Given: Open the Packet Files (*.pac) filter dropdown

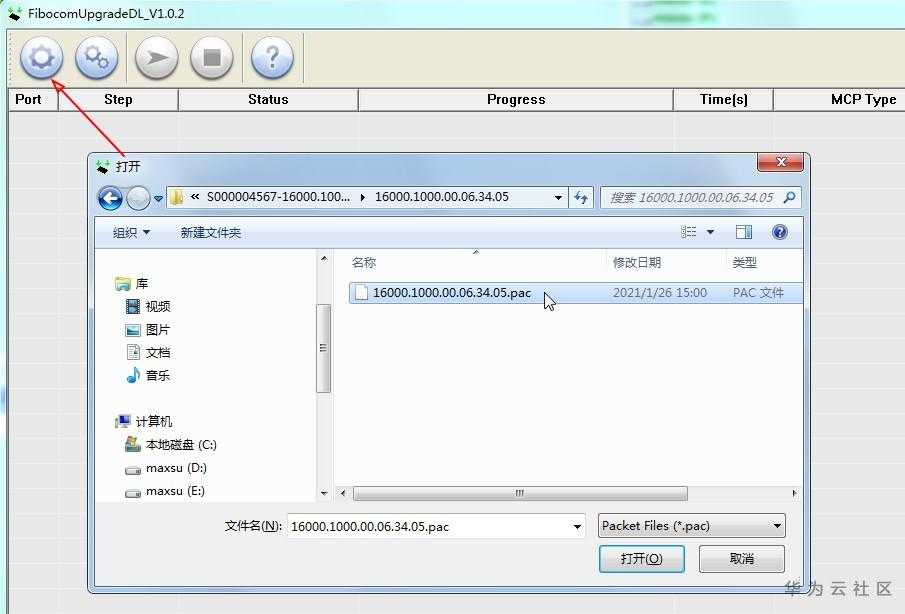Looking at the screenshot, I should [x=691, y=526].
